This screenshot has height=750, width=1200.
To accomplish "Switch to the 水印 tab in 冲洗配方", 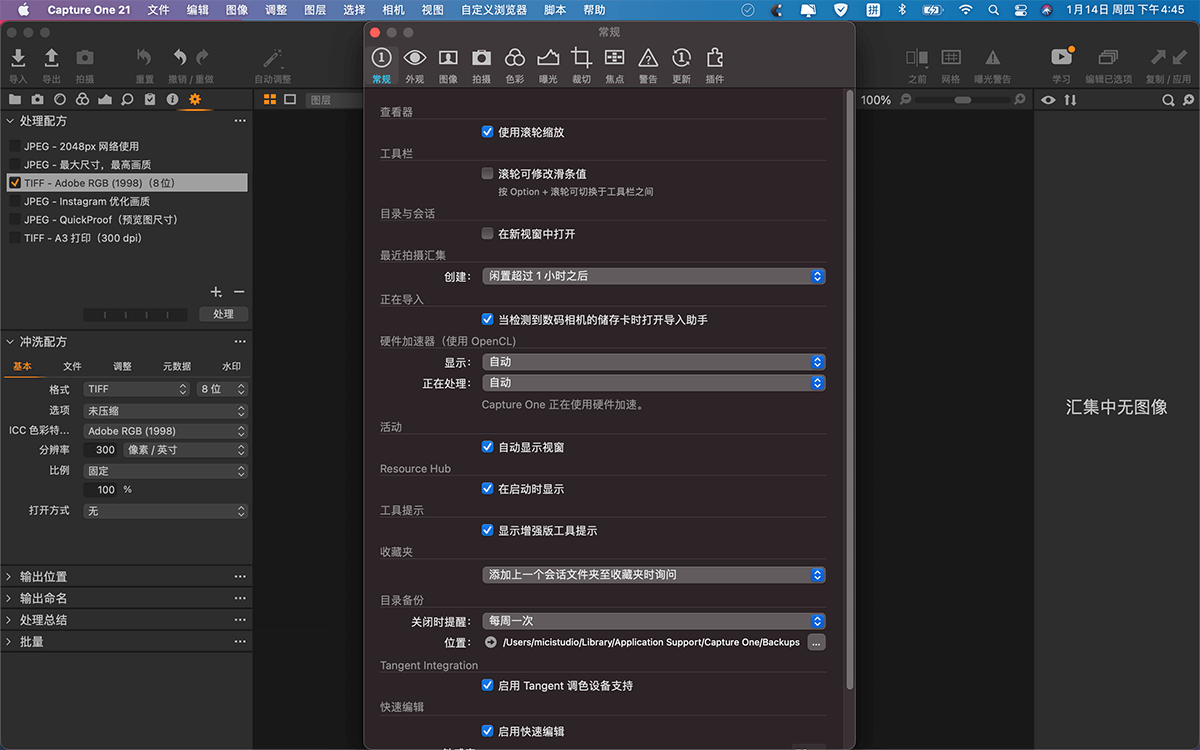I will click(231, 367).
